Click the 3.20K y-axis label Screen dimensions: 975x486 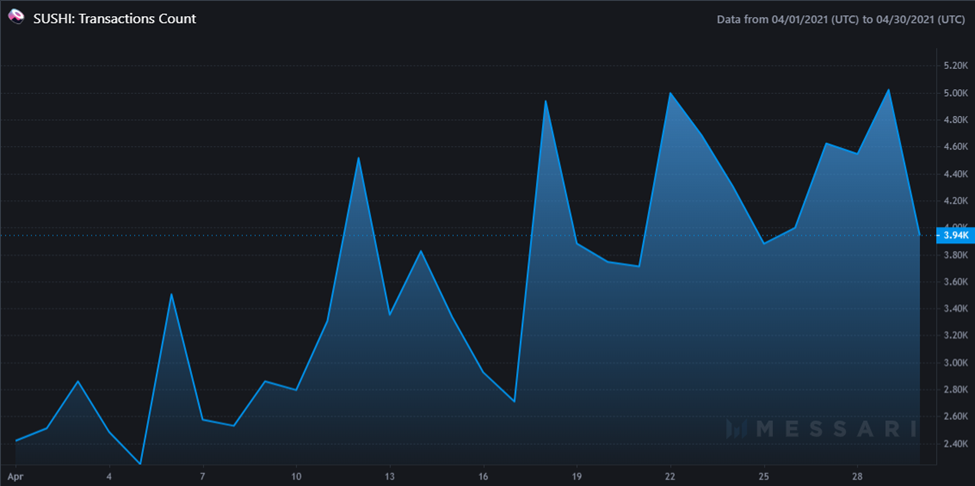956,336
